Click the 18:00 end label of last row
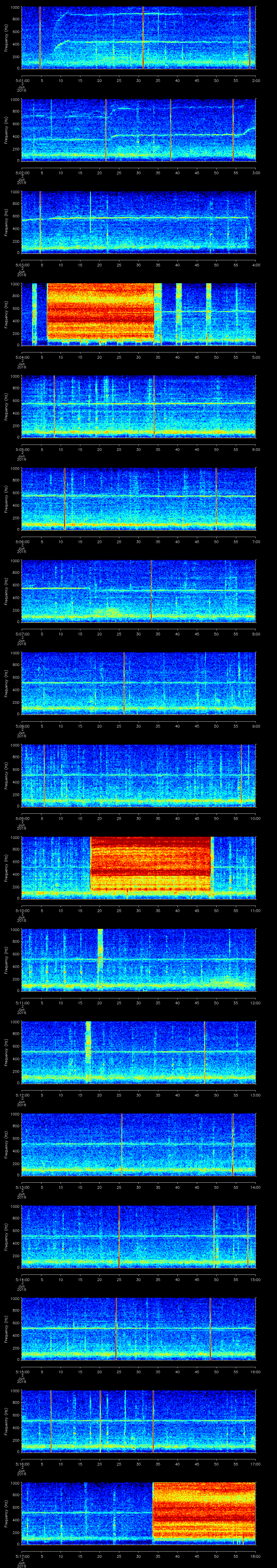This screenshot has width=277, height=1568. click(256, 1556)
